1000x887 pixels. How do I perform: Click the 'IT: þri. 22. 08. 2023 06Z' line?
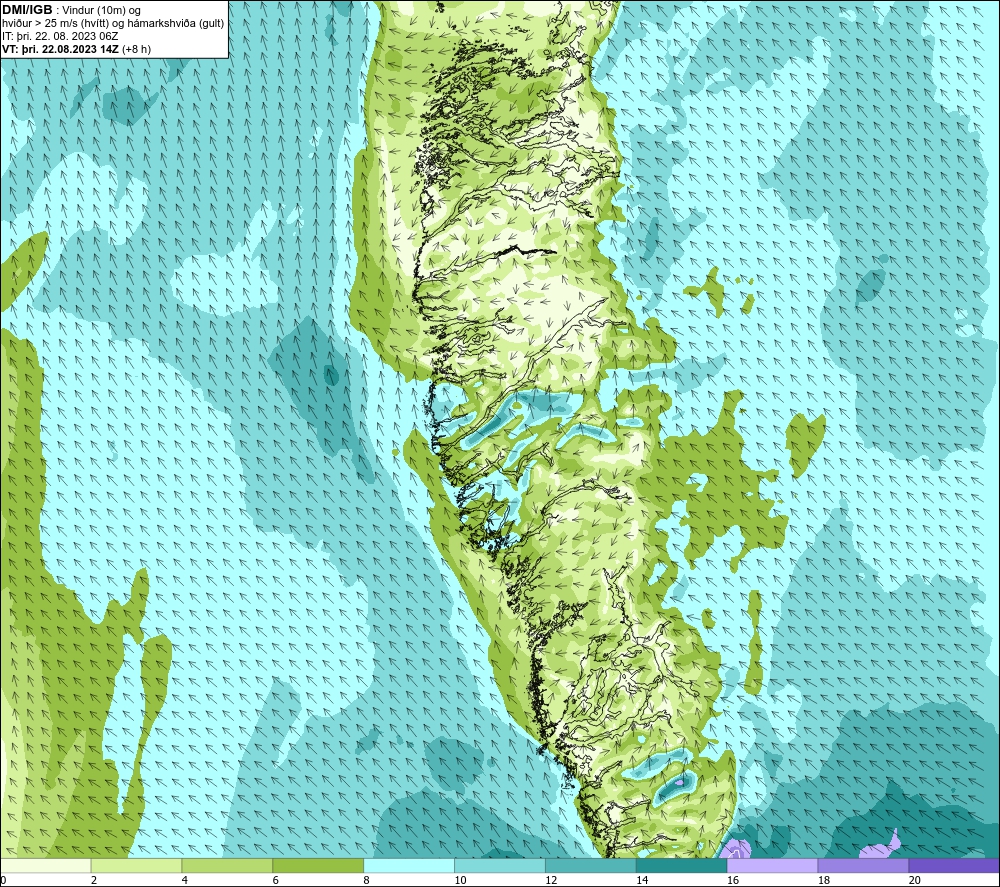click(x=60, y=36)
